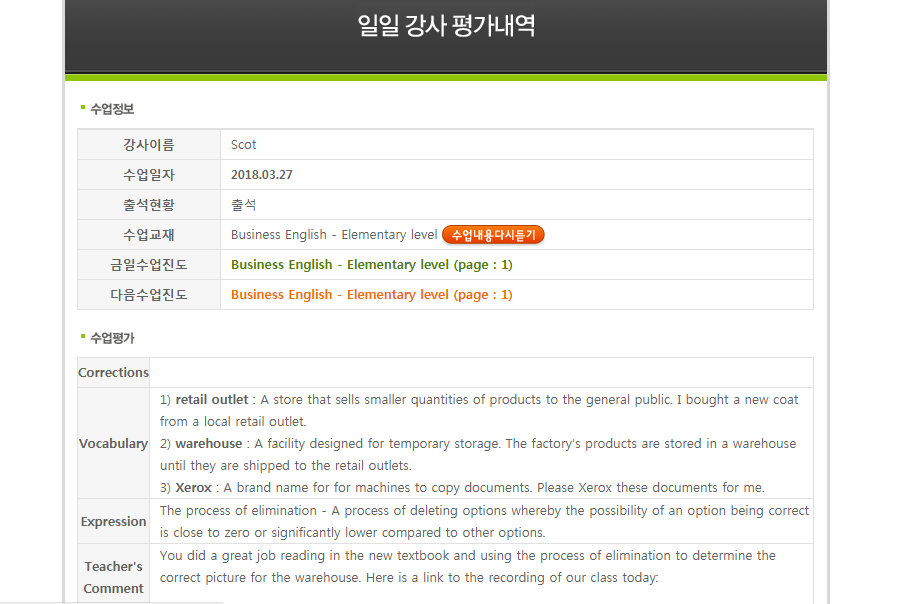Click the Vocabulary row label

pos(113,443)
